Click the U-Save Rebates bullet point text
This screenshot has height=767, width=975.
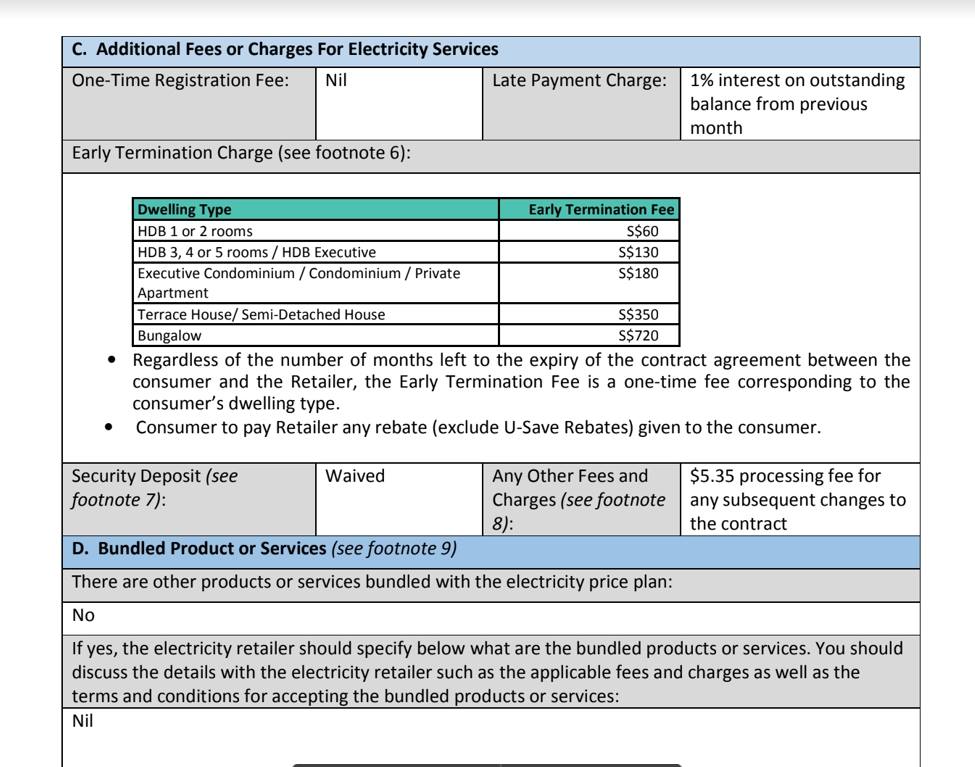[x=478, y=427]
